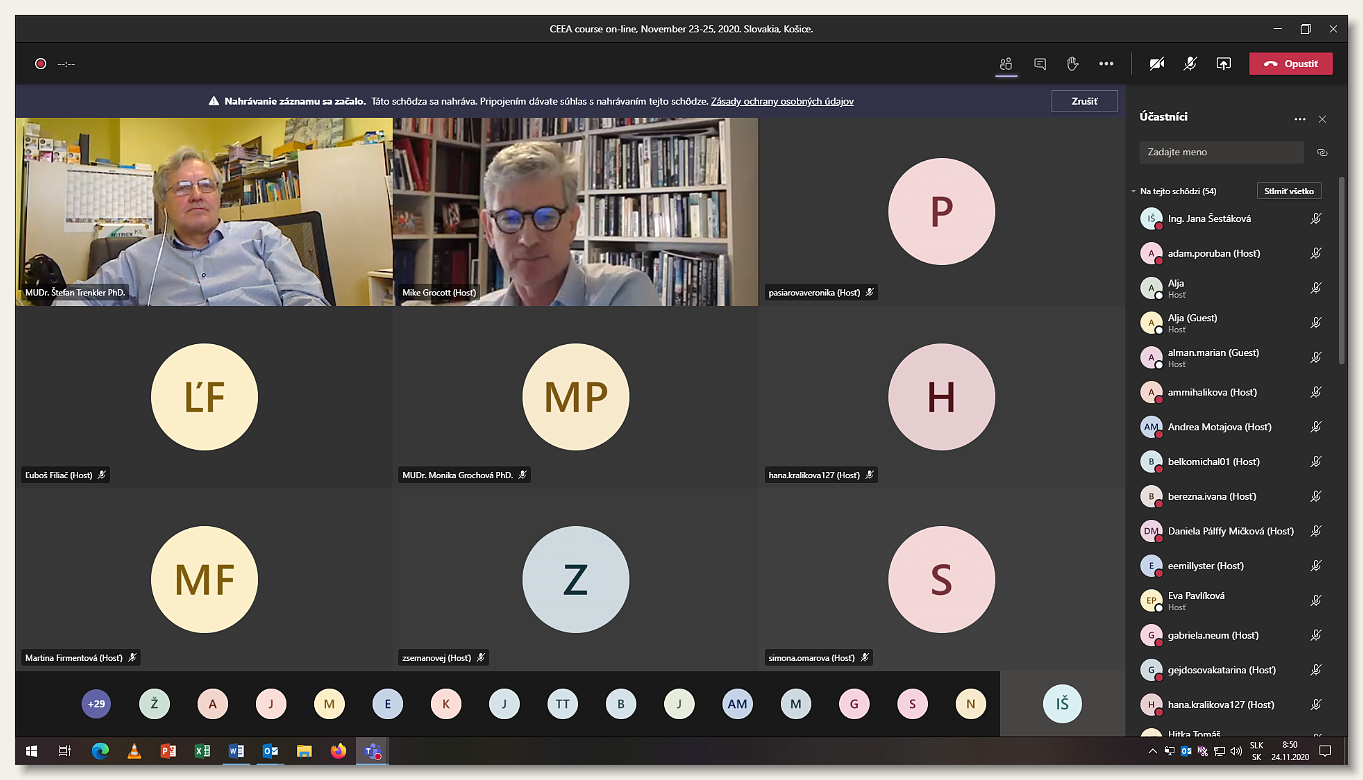Click the copy link icon beside the name search
Viewport: 1363px width, 780px height.
click(1322, 153)
